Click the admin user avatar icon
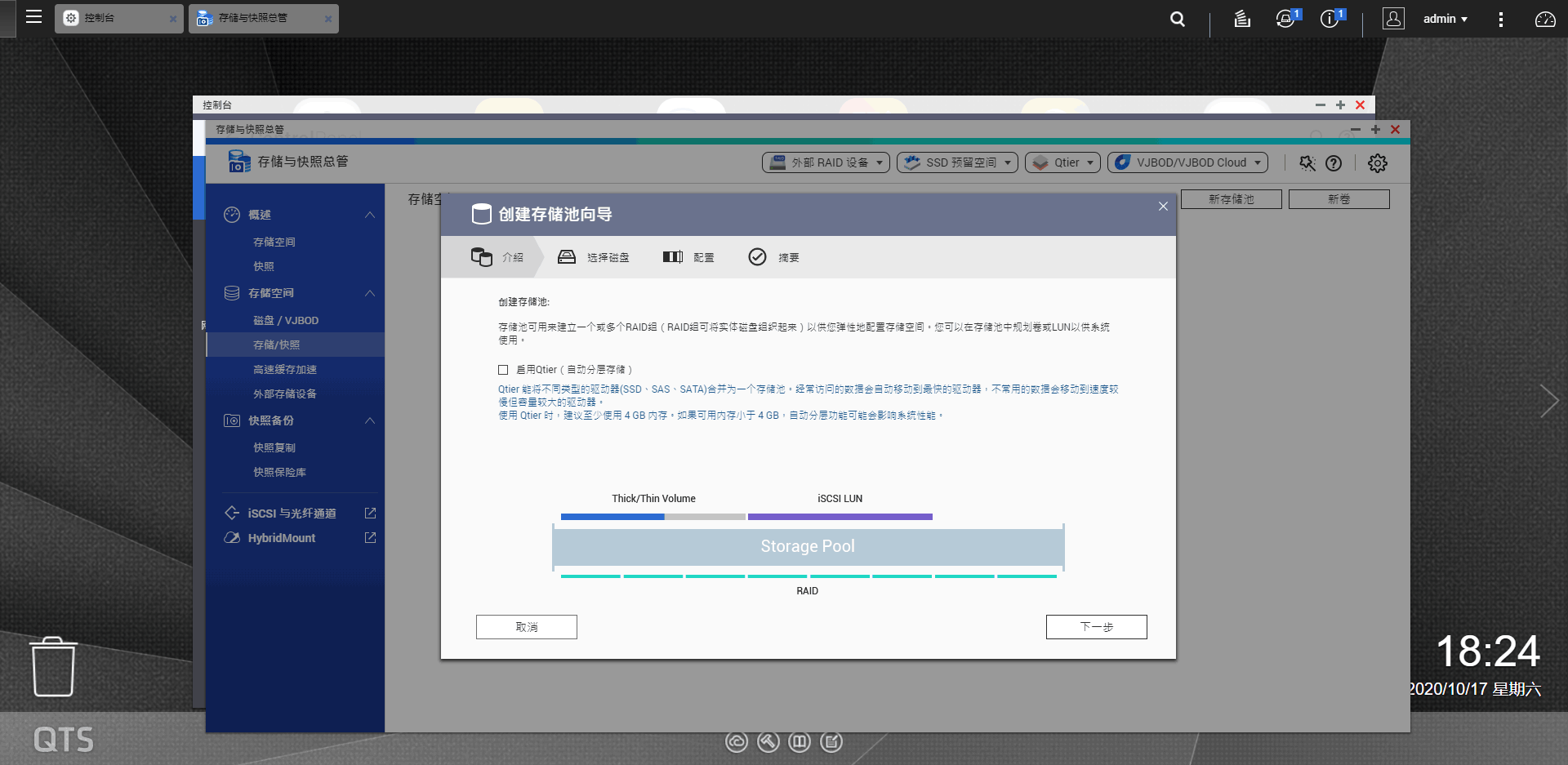1568x765 pixels. 1393,19
